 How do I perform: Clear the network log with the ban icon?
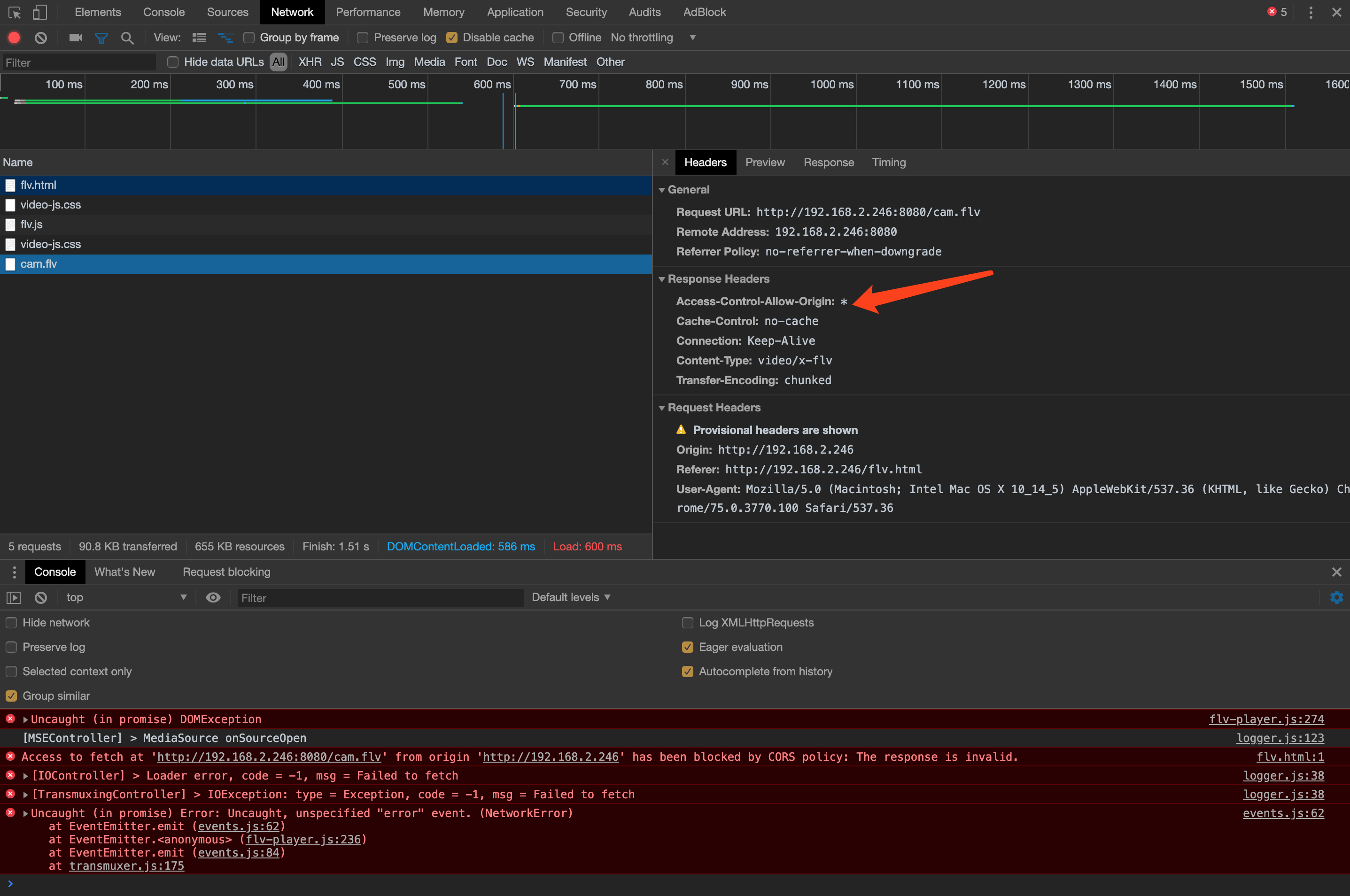[x=40, y=38]
